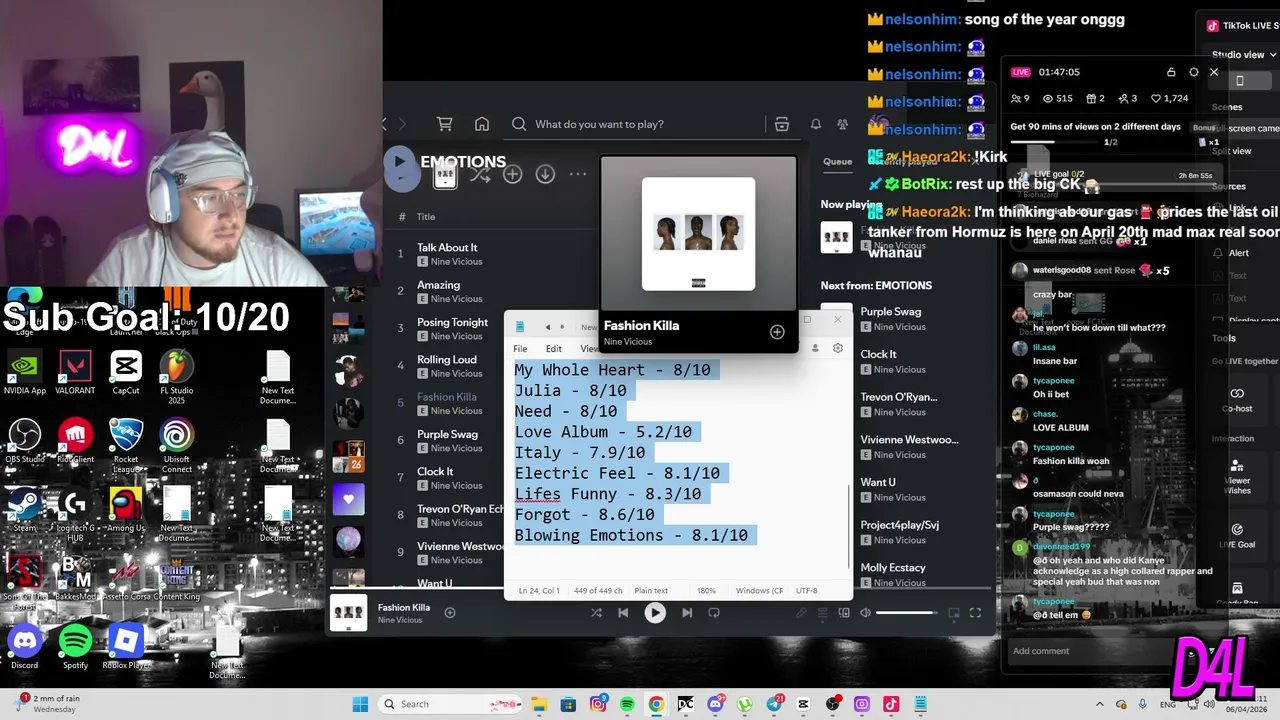Click Molly Ecstacy in the queue

click(x=893, y=567)
